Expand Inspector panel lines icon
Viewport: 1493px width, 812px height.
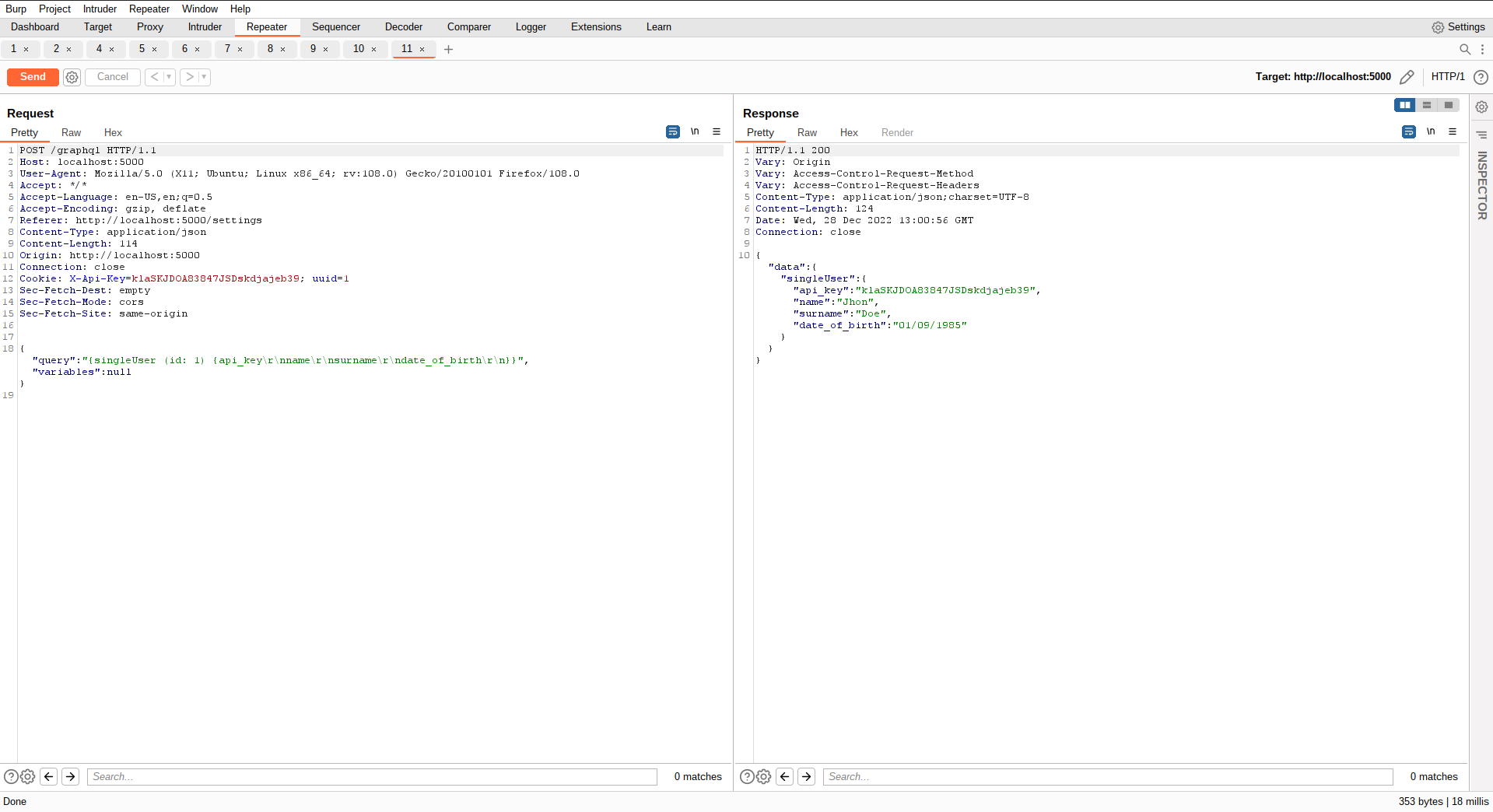pyautogui.click(x=1482, y=135)
